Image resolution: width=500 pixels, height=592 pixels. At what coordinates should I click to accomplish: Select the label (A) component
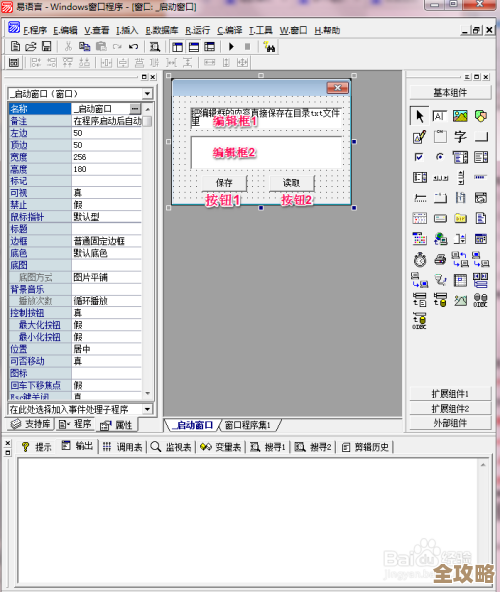[x=440, y=116]
